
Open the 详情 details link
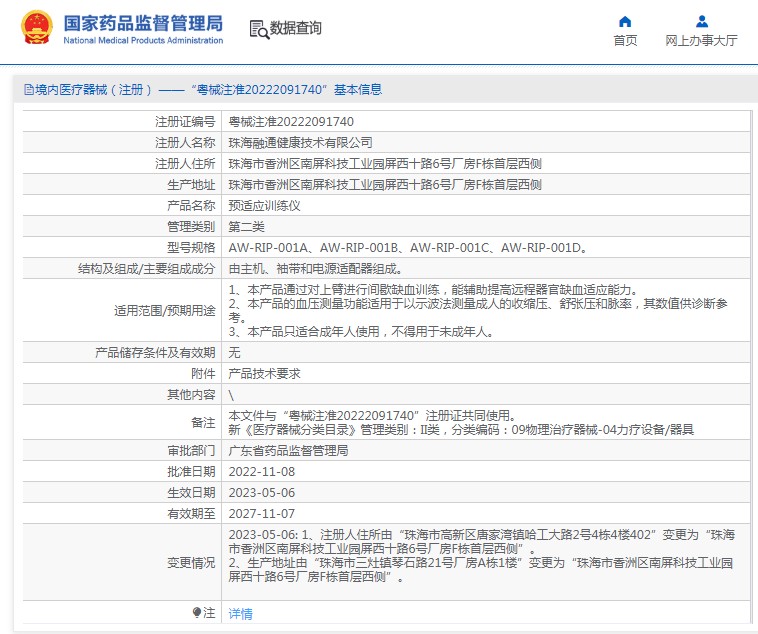[x=240, y=614]
